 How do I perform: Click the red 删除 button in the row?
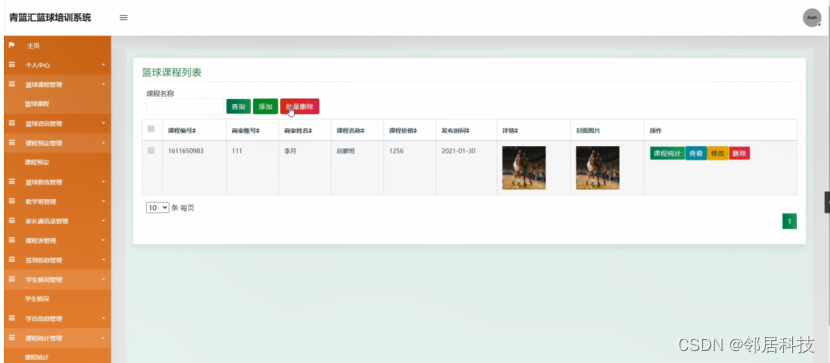pos(739,153)
